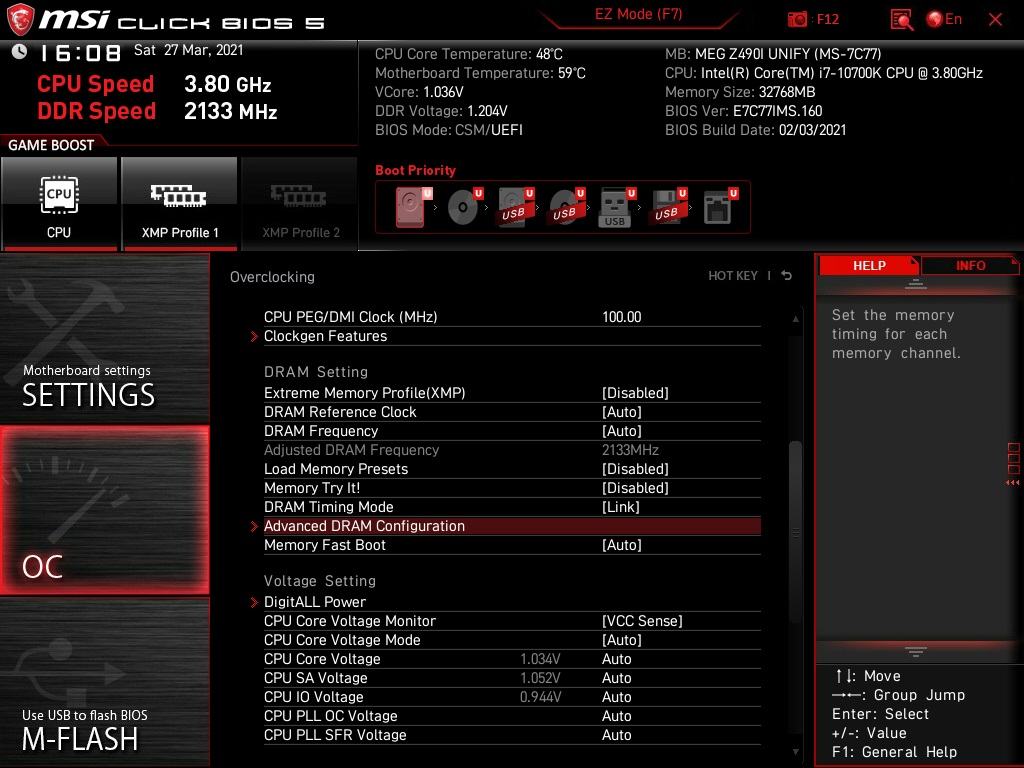Open CPU Core Voltage Mode dropdown
This screenshot has width=1024, height=768.
(622, 640)
